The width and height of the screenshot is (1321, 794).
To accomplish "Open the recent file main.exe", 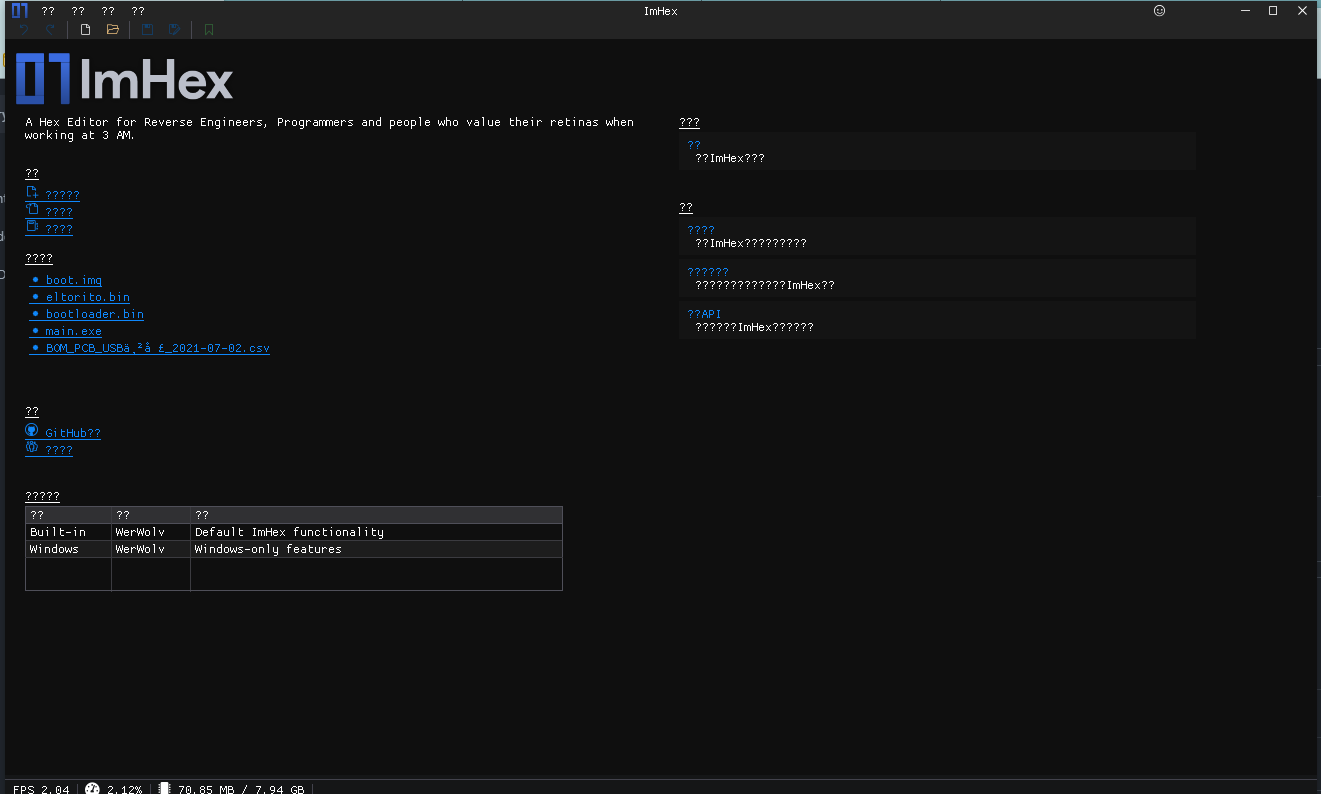I will (x=72, y=330).
